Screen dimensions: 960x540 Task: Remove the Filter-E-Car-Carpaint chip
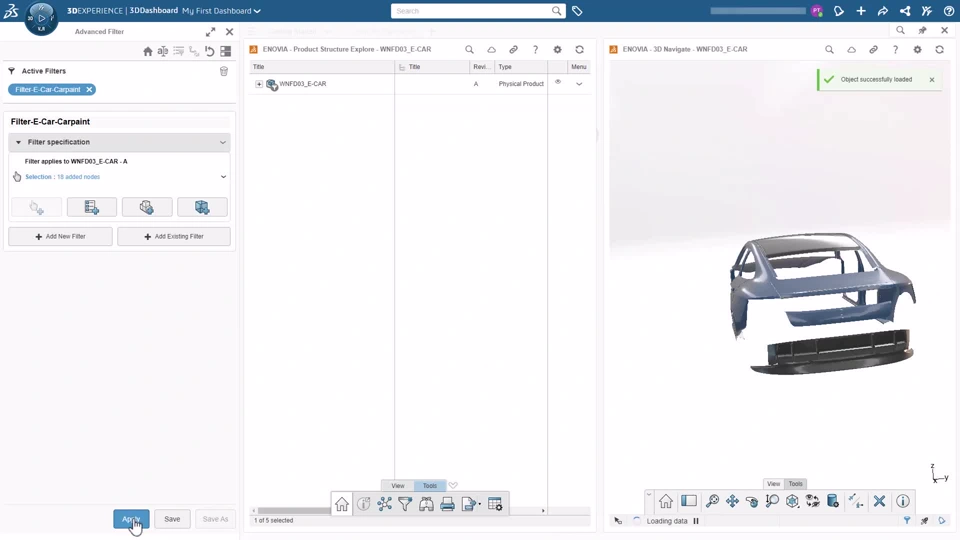click(x=89, y=89)
